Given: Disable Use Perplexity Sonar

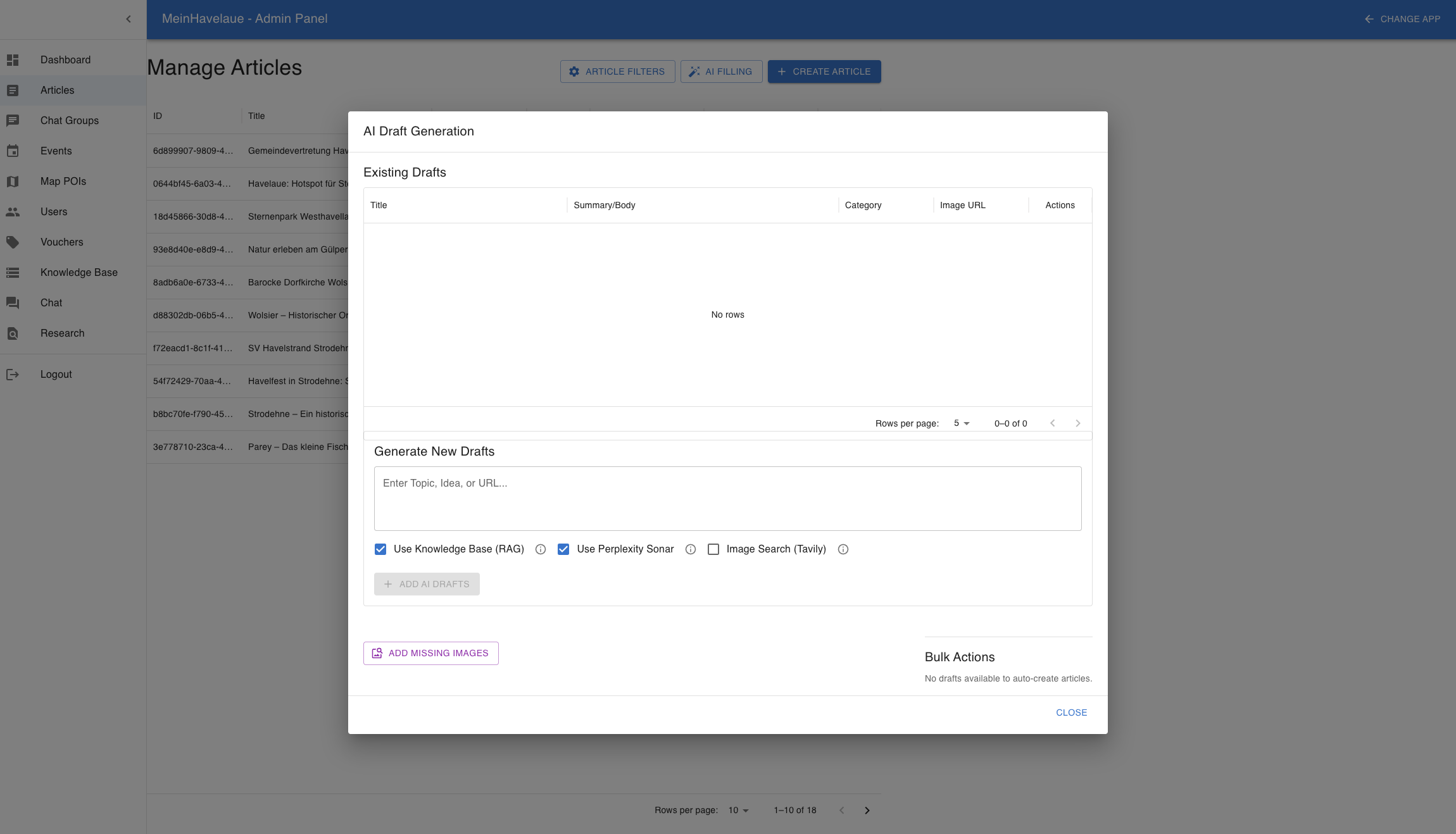Looking at the screenshot, I should (x=563, y=549).
